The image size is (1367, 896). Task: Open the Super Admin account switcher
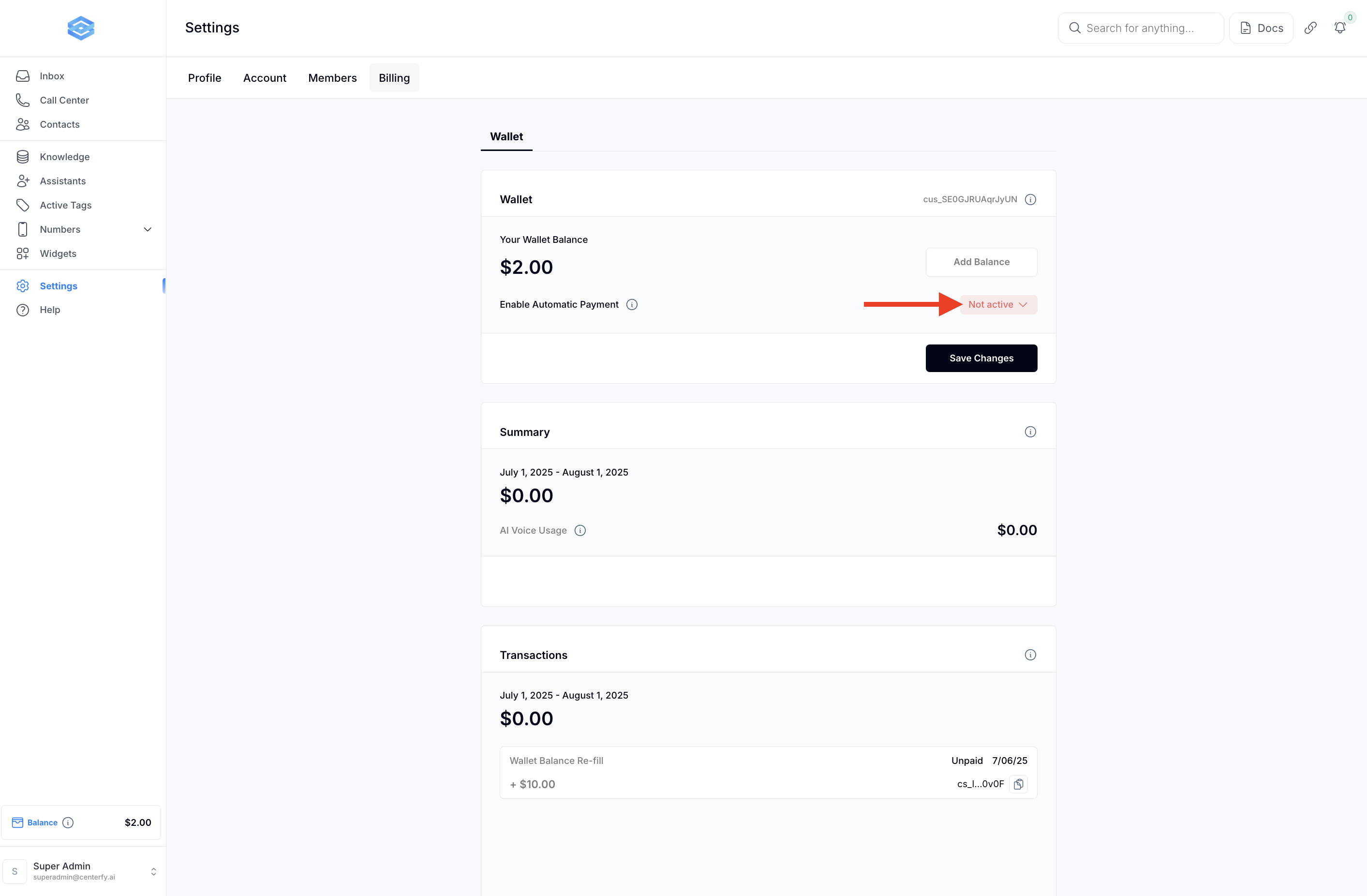point(153,871)
